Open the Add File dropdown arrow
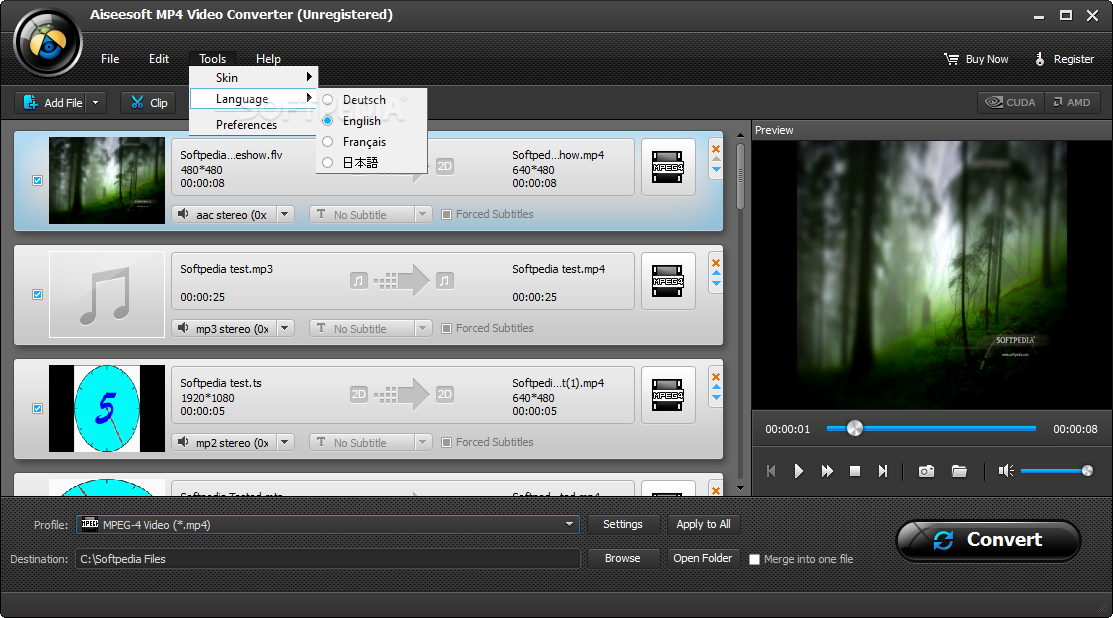 coord(96,103)
